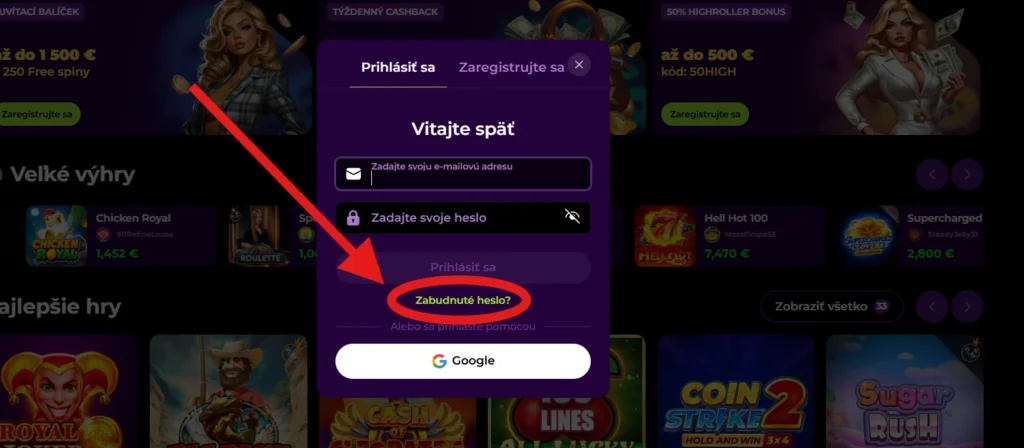The image size is (1024, 448).
Task: Show previous big wins with left chevron
Action: click(x=932, y=174)
